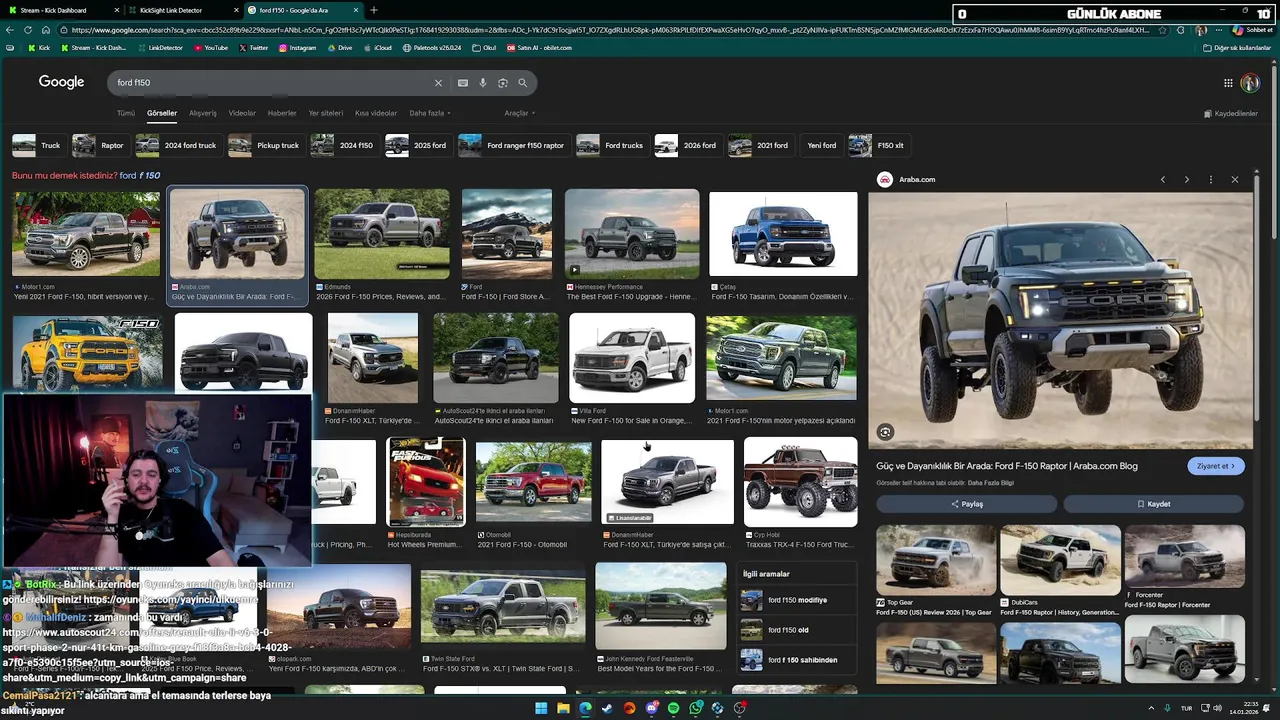Open LinkDetector bookmark
This screenshot has width=1280, height=720.
coord(160,48)
